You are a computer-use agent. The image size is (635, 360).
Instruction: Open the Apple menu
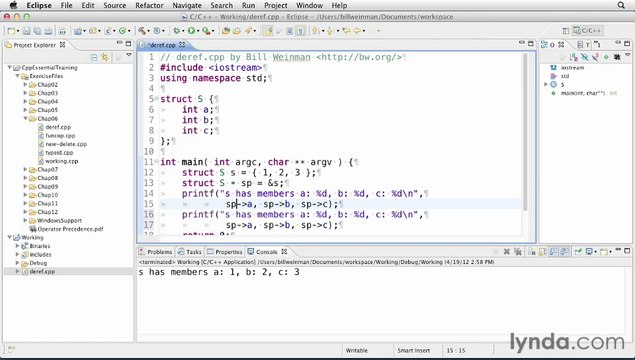(x=13, y=5)
